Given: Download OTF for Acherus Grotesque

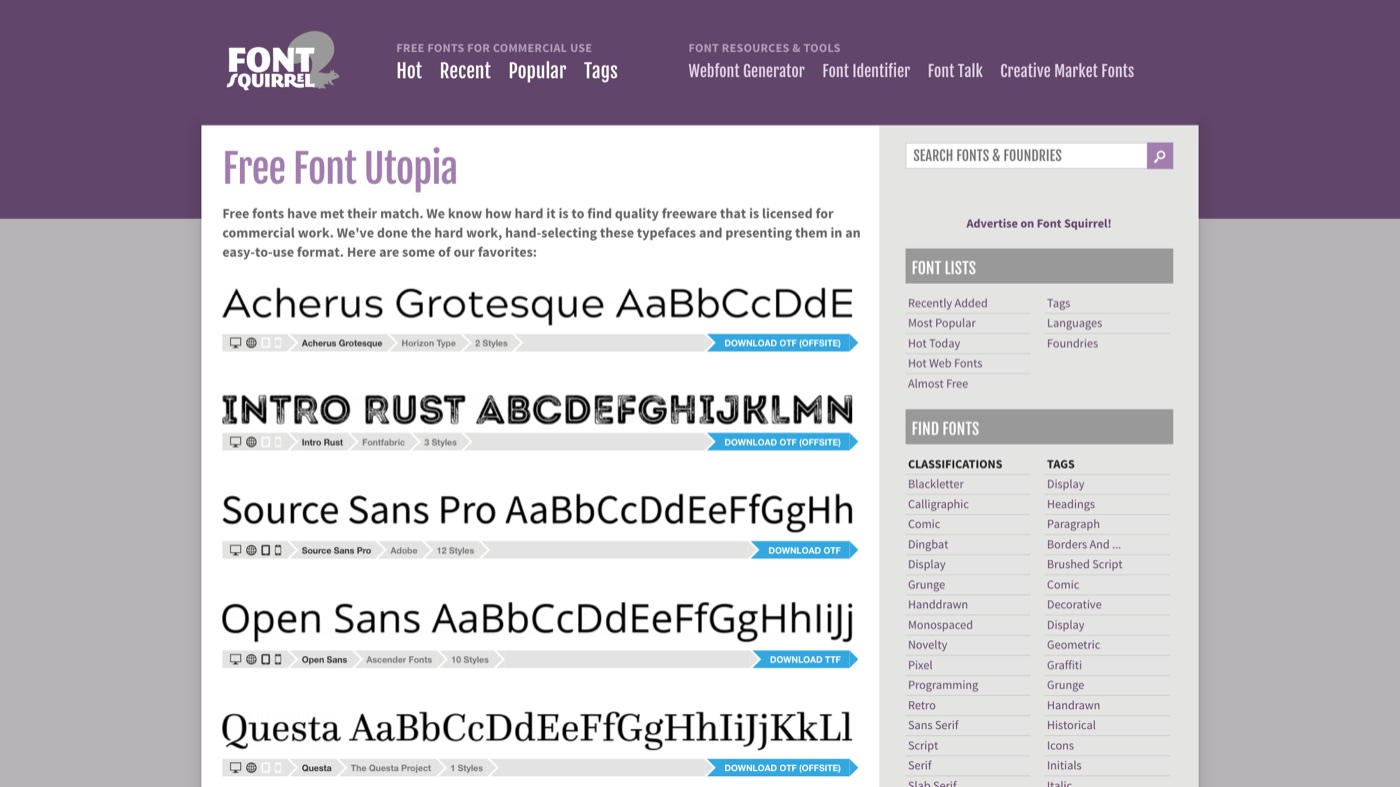Looking at the screenshot, I should click(782, 343).
